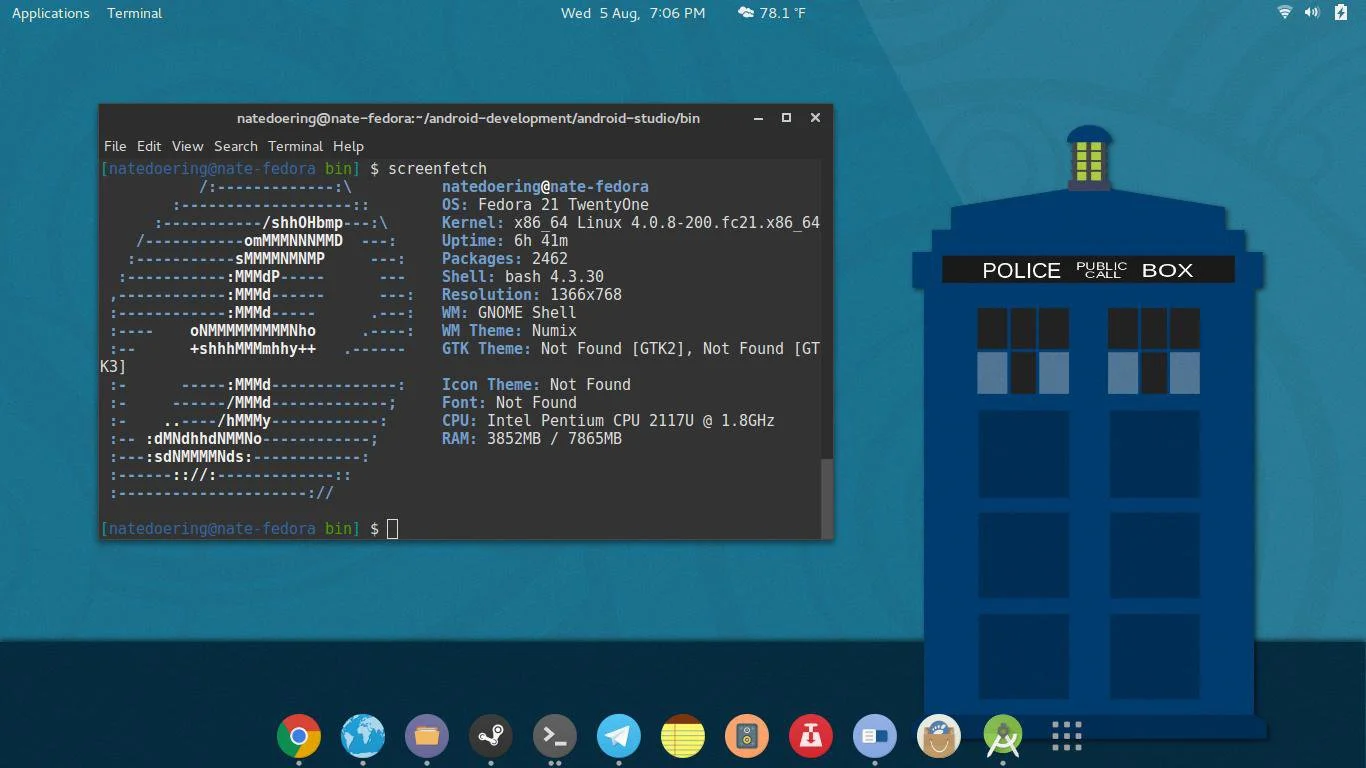
Task: Open the red download app in dock
Action: click(x=811, y=737)
